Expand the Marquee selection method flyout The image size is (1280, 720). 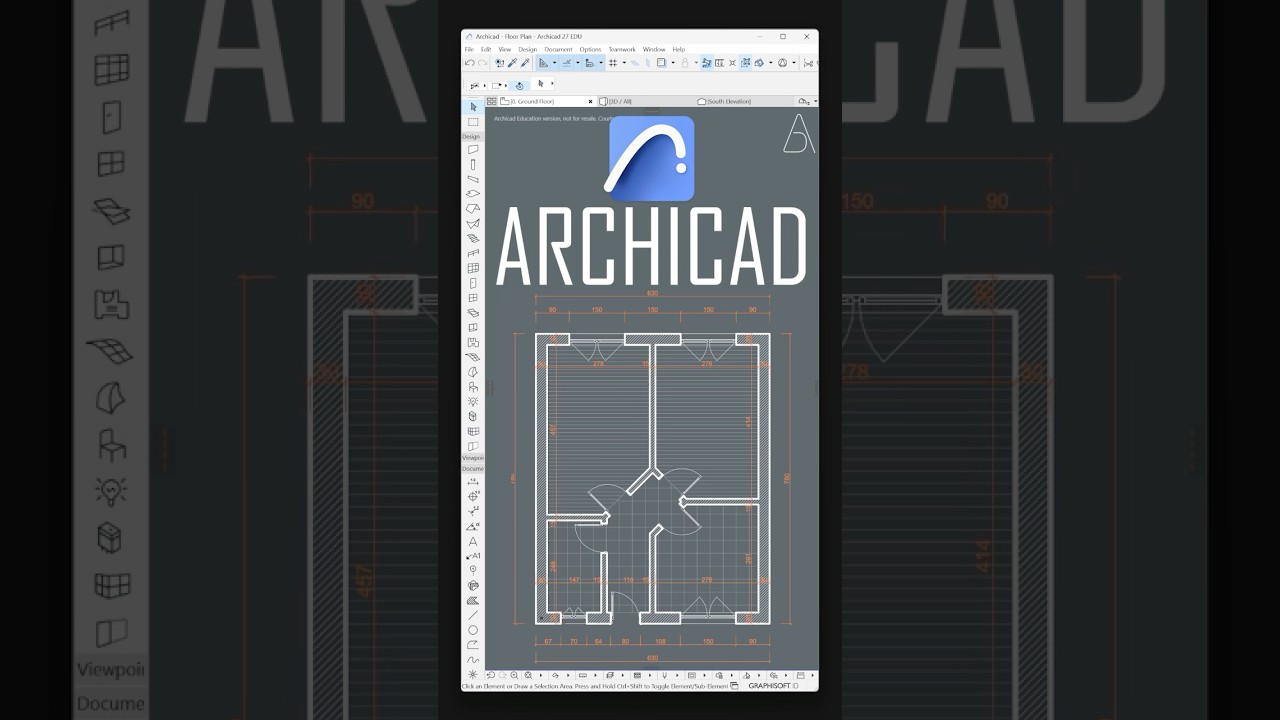coord(506,85)
